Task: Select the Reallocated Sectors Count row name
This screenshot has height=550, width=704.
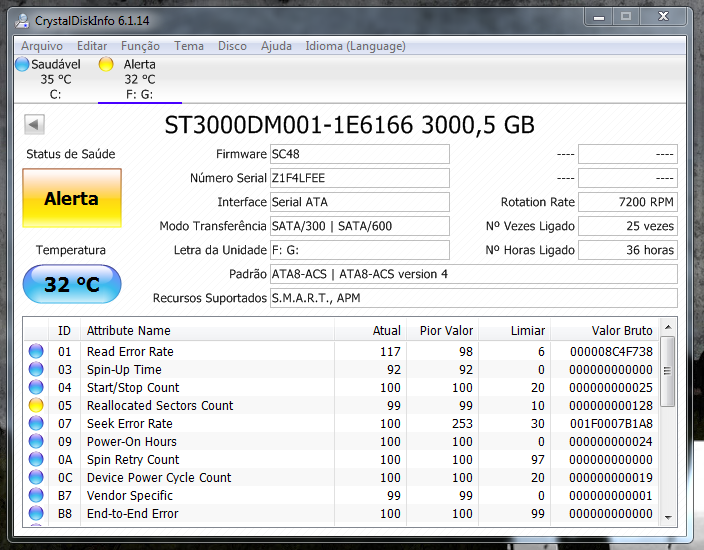Action: (x=160, y=405)
